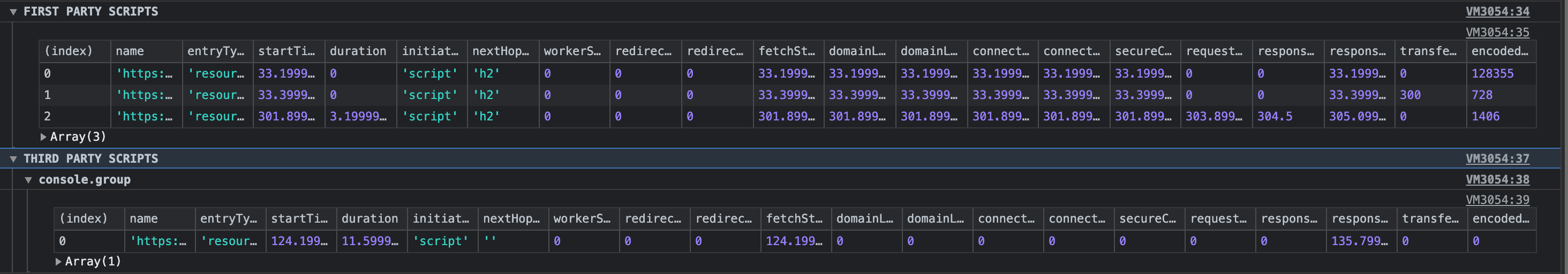Sort third party table by name column
1568x274 pixels.
pos(160,218)
